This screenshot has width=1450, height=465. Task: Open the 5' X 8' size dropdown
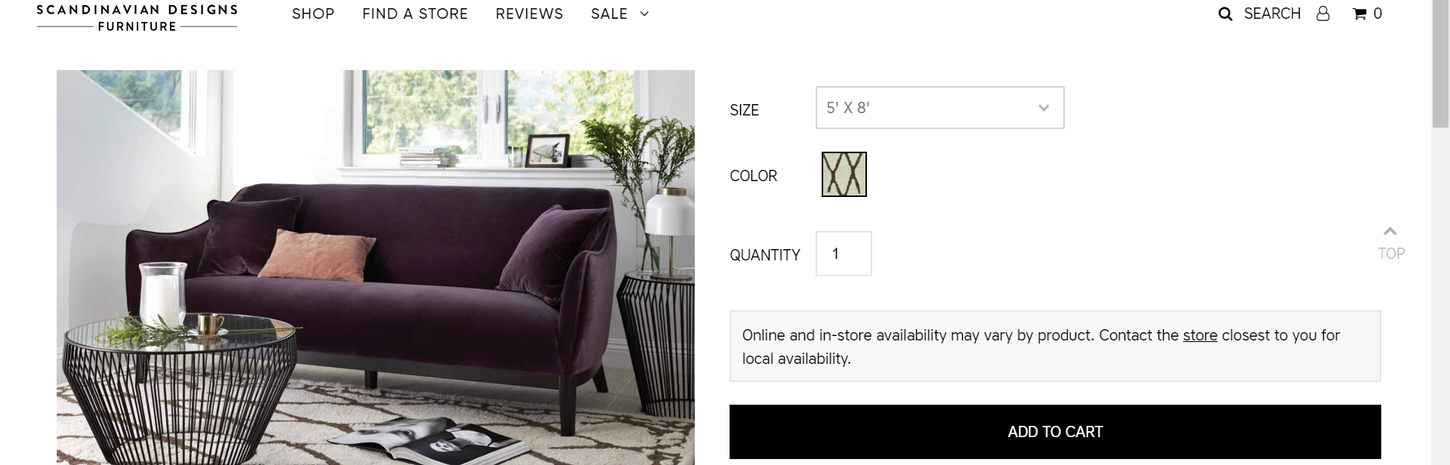(940, 108)
